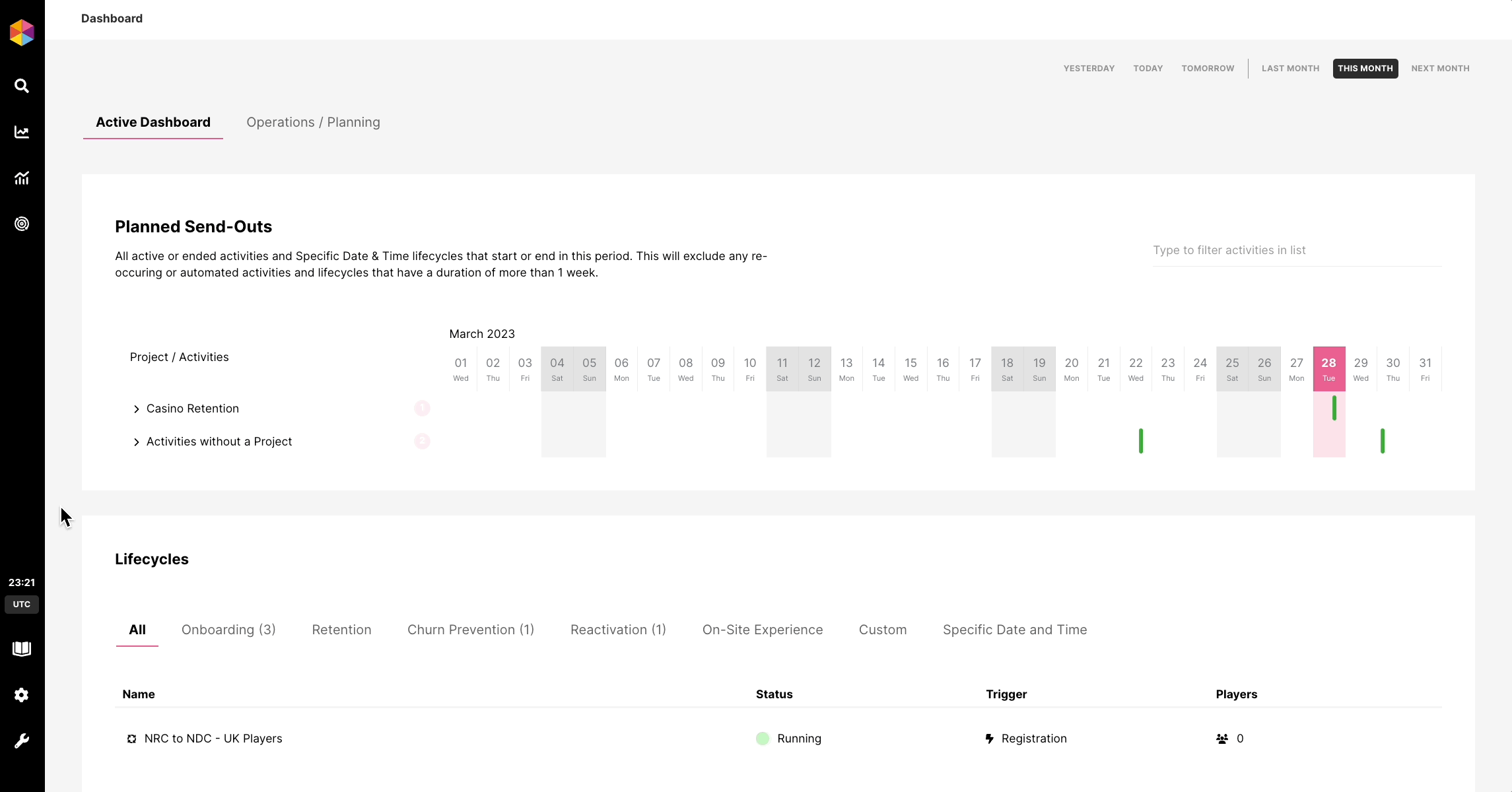Expand Activities without a Project row
The image size is (1512, 792).
point(137,442)
